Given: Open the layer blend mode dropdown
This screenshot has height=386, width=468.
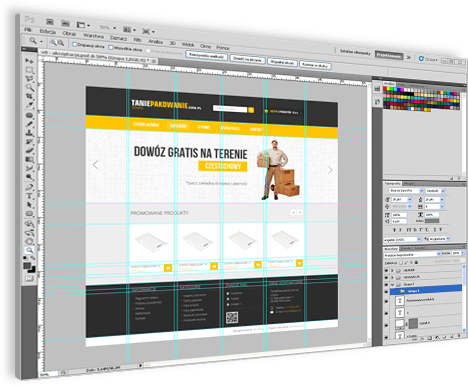Looking at the screenshot, I should [412, 254].
